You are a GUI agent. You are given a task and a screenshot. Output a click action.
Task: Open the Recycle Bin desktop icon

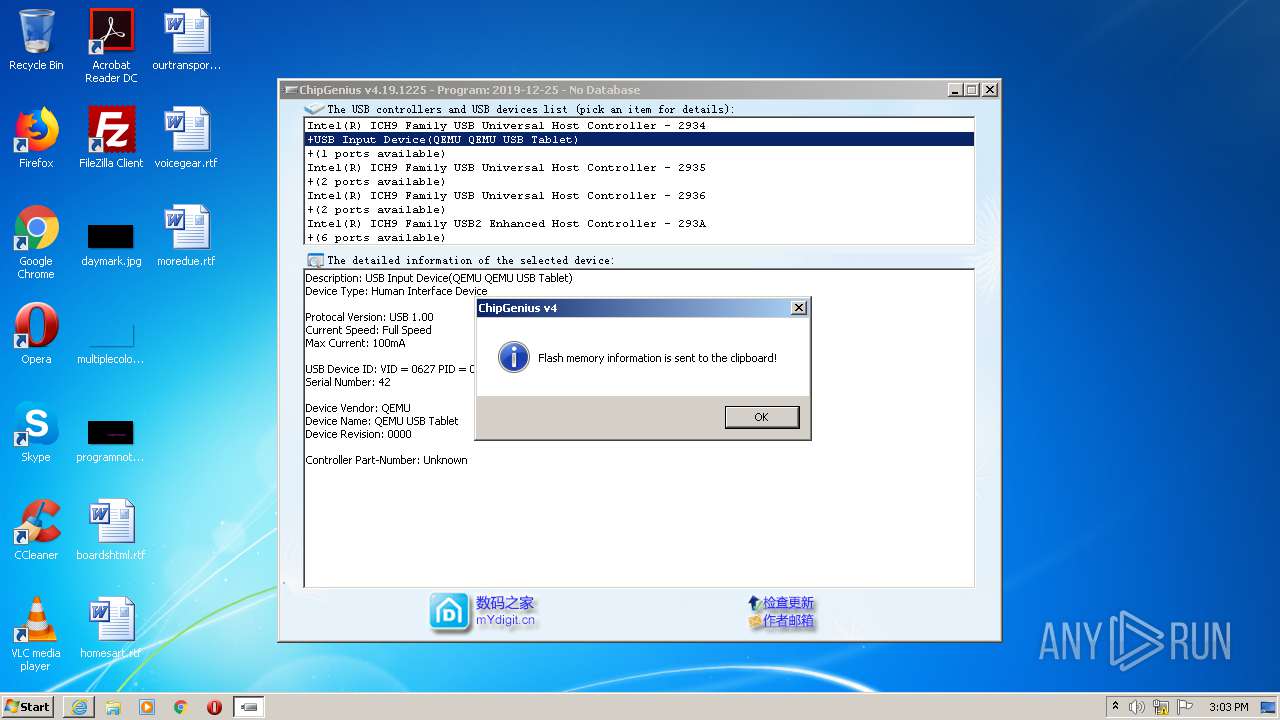tap(36, 40)
